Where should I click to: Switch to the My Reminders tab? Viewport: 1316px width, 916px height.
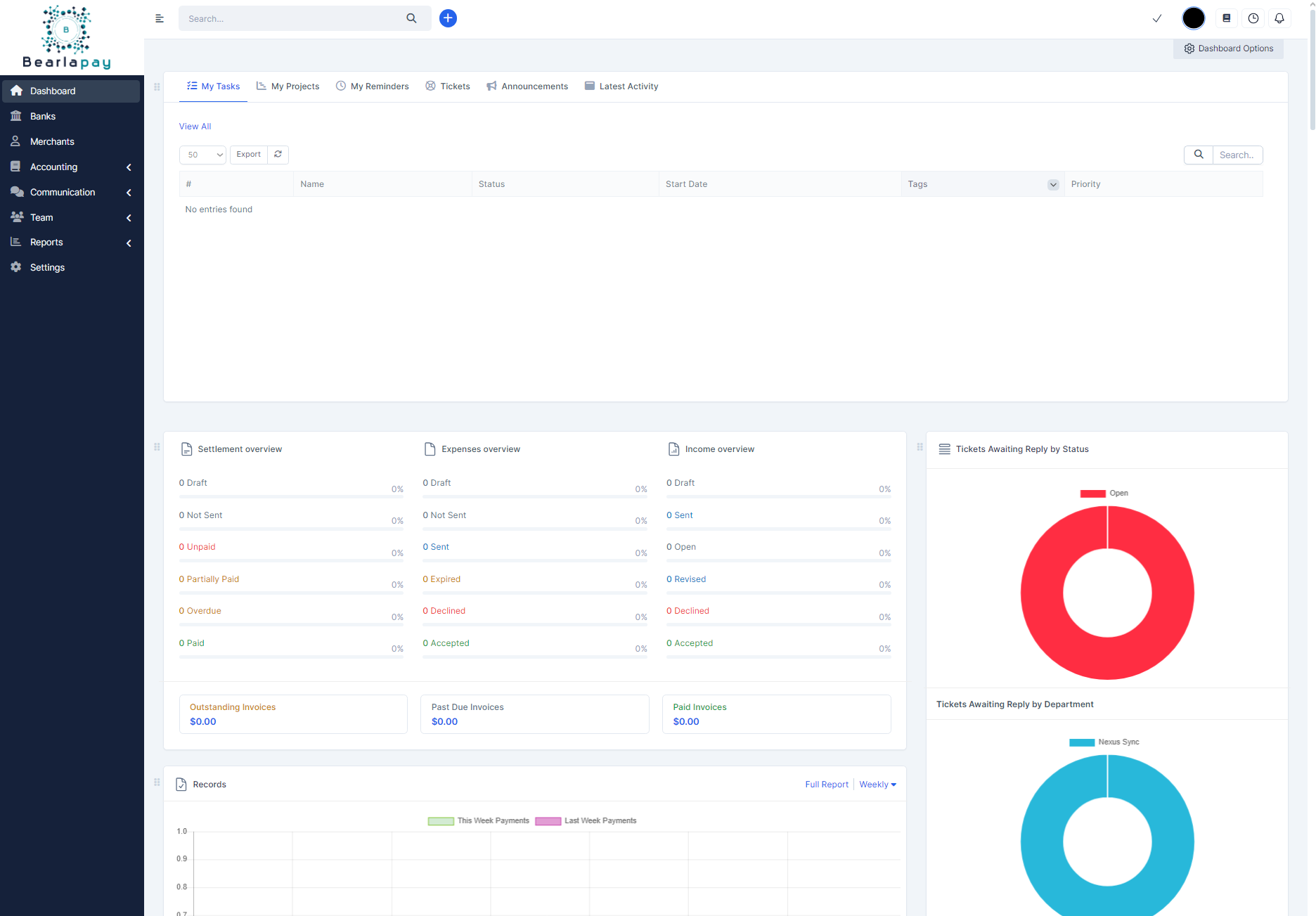click(x=372, y=86)
